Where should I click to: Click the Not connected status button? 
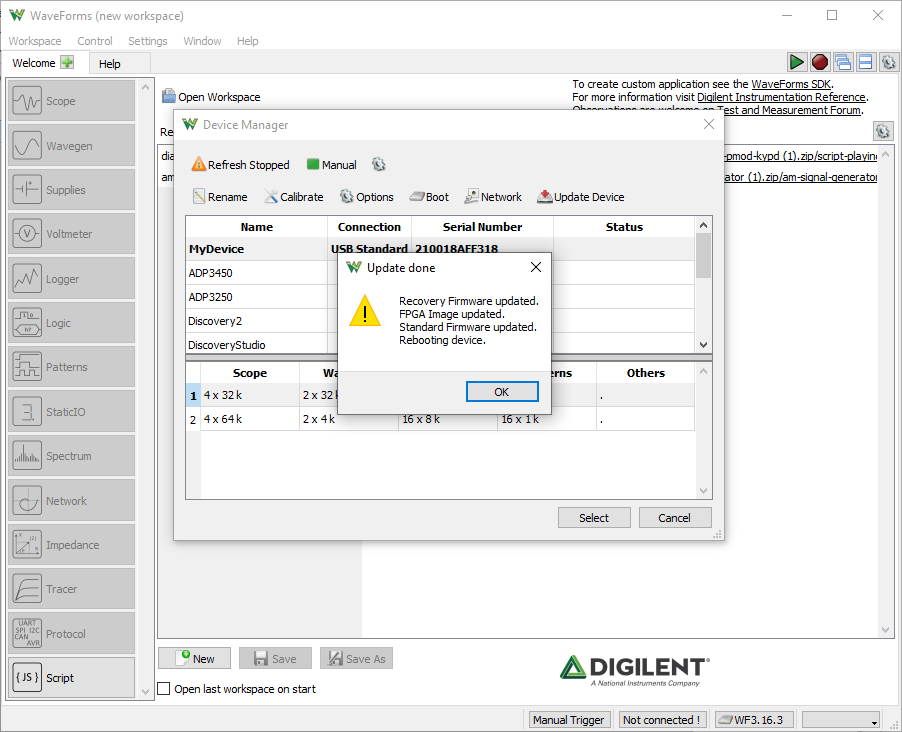click(662, 720)
